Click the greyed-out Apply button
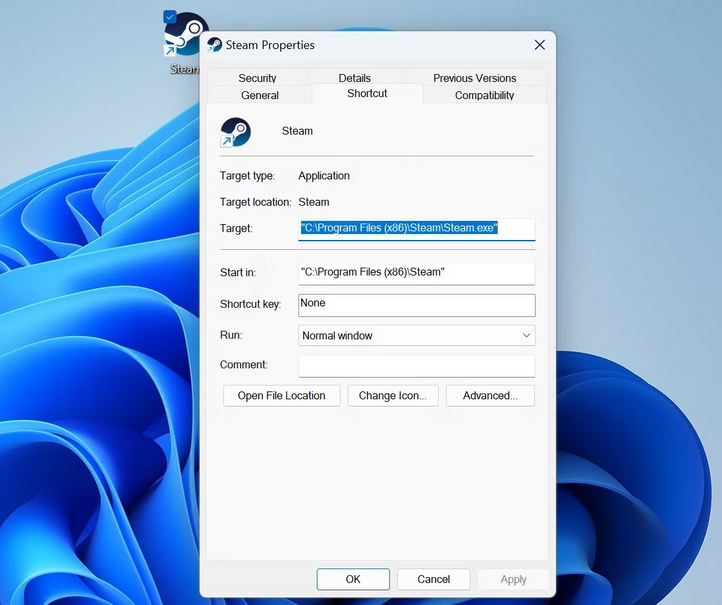Image resolution: width=722 pixels, height=605 pixels. pos(513,579)
